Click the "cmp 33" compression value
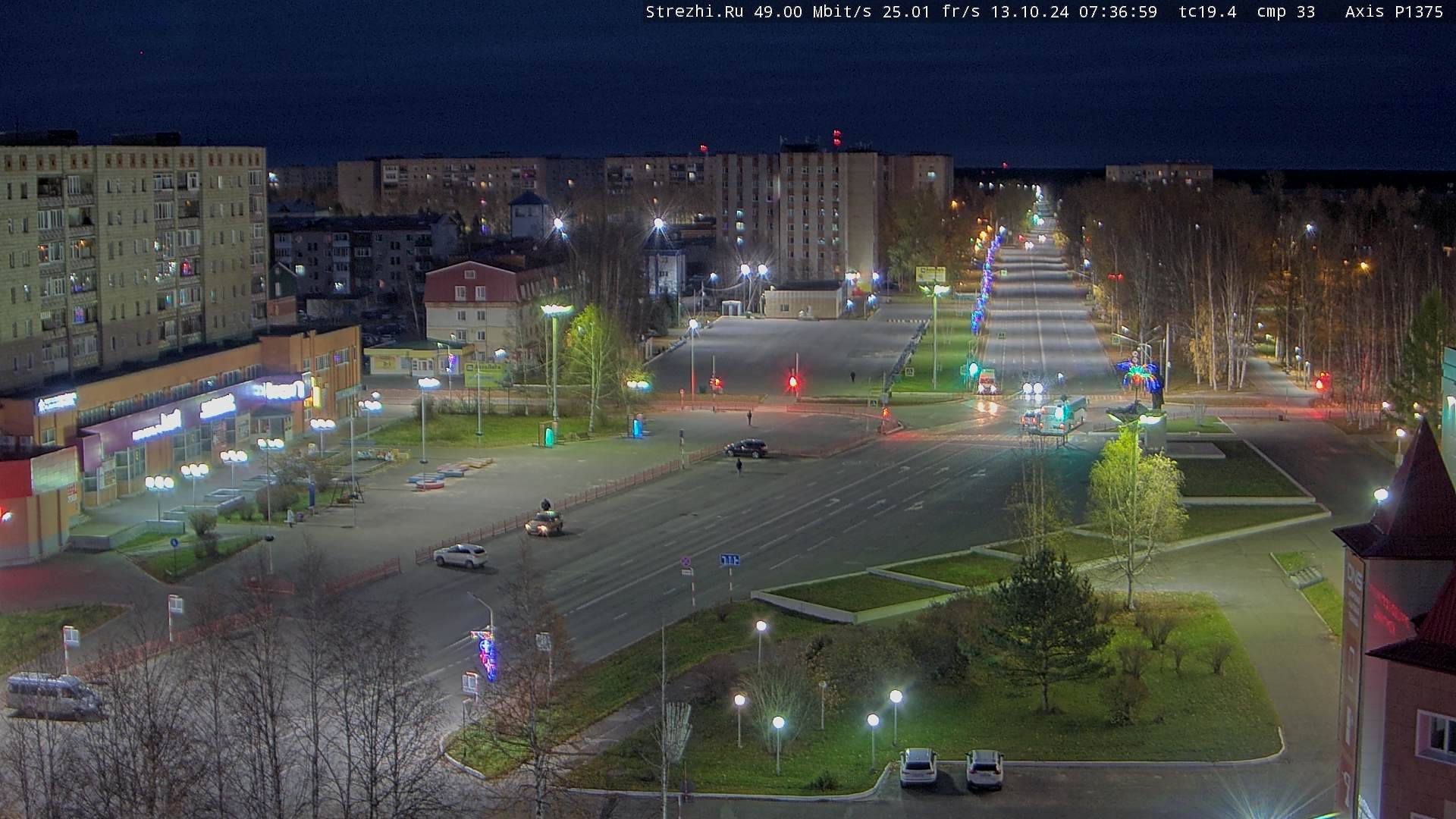 tap(1286, 12)
